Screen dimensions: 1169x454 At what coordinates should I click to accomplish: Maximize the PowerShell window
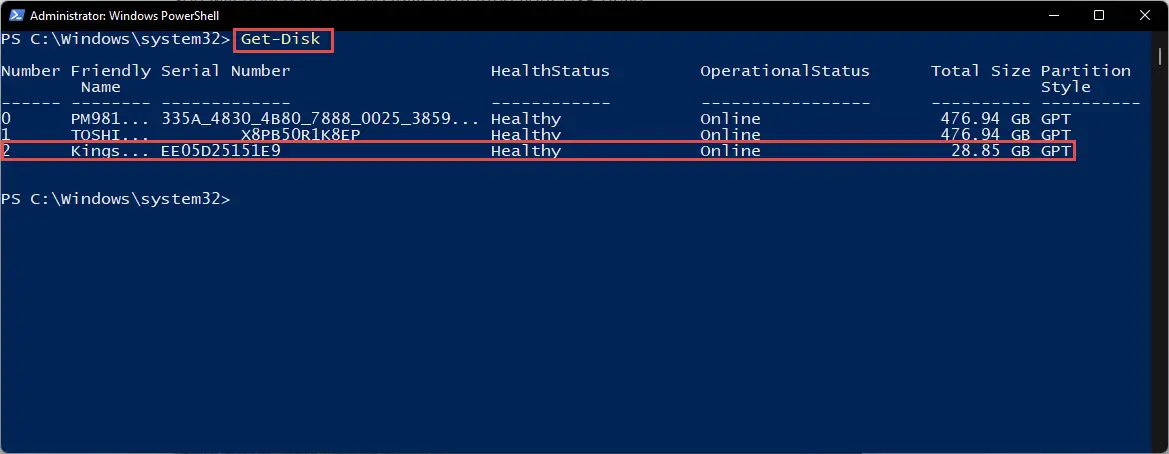[x=1099, y=15]
